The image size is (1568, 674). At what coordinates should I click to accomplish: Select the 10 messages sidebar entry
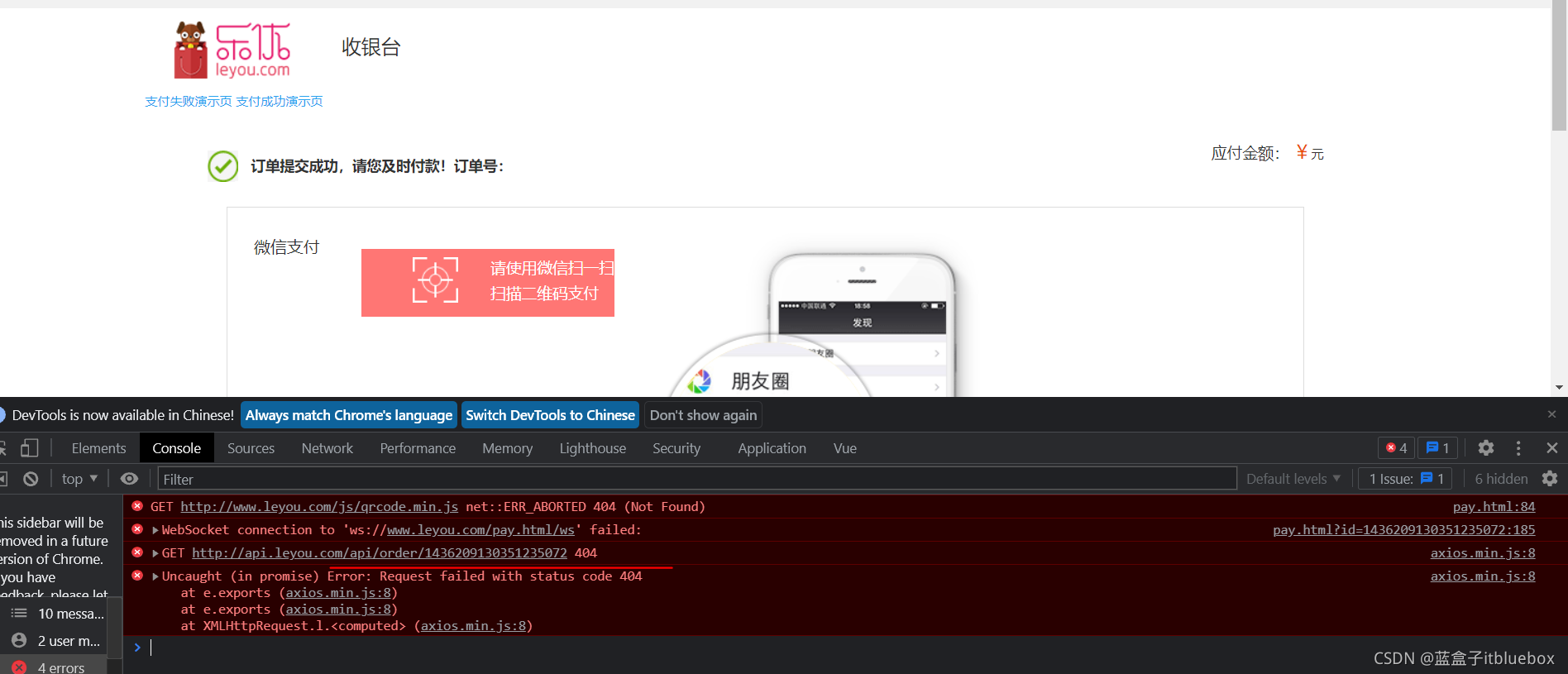(x=58, y=614)
